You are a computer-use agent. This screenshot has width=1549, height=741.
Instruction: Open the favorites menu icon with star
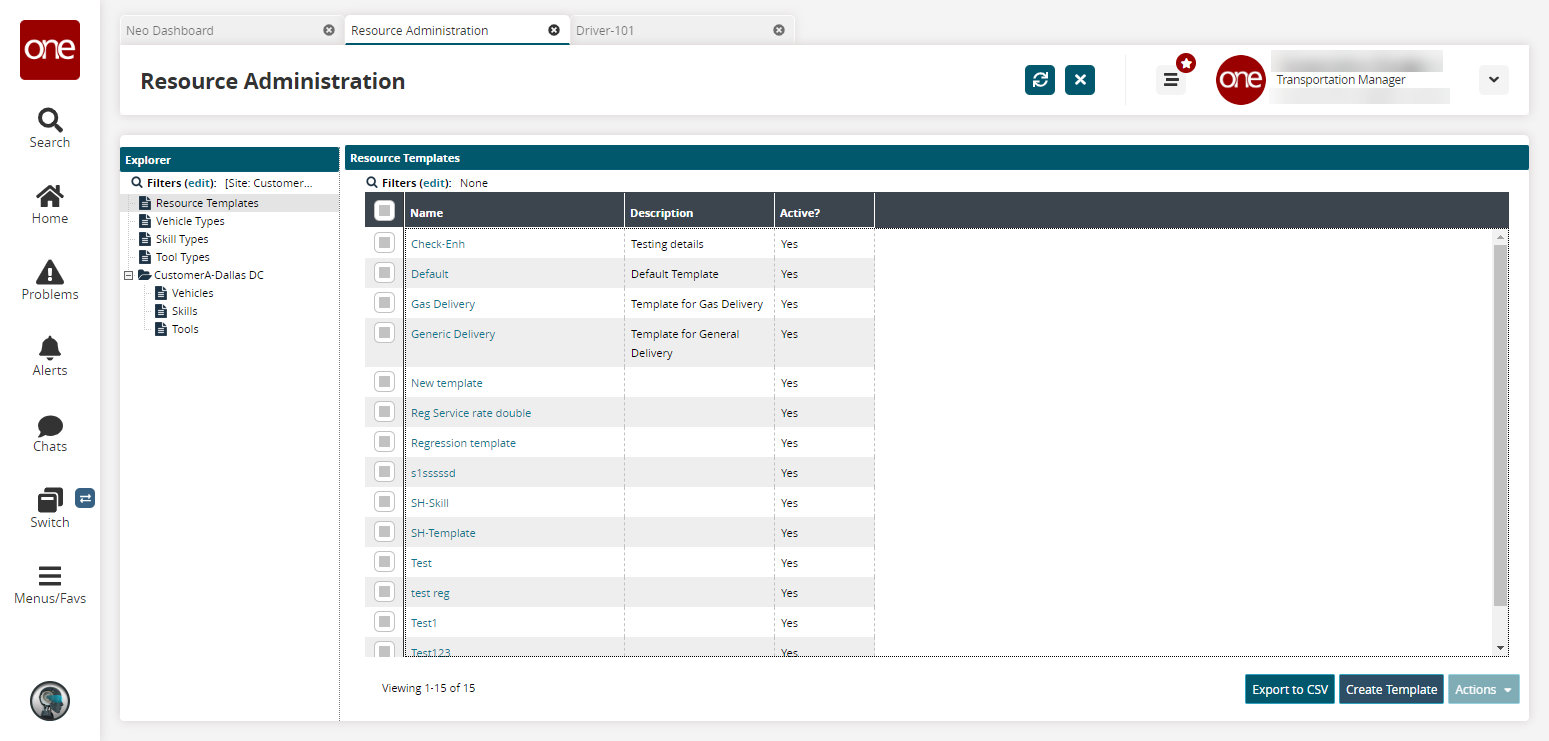(x=1172, y=78)
